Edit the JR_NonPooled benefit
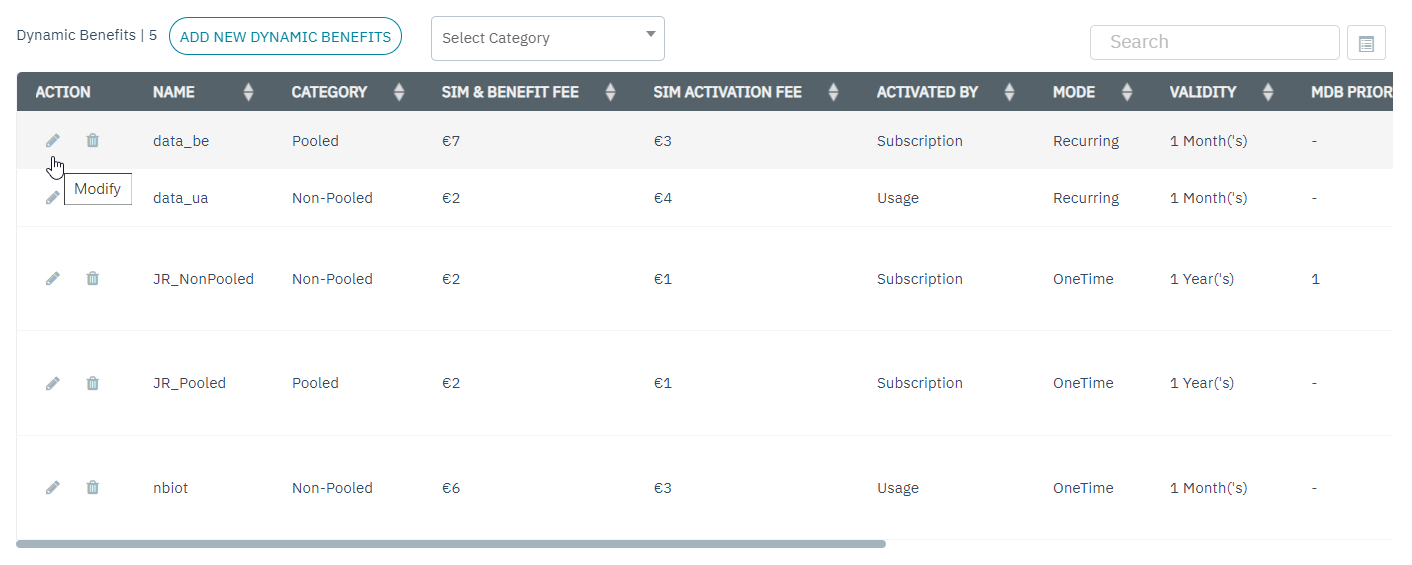1412x565 pixels. [53, 279]
